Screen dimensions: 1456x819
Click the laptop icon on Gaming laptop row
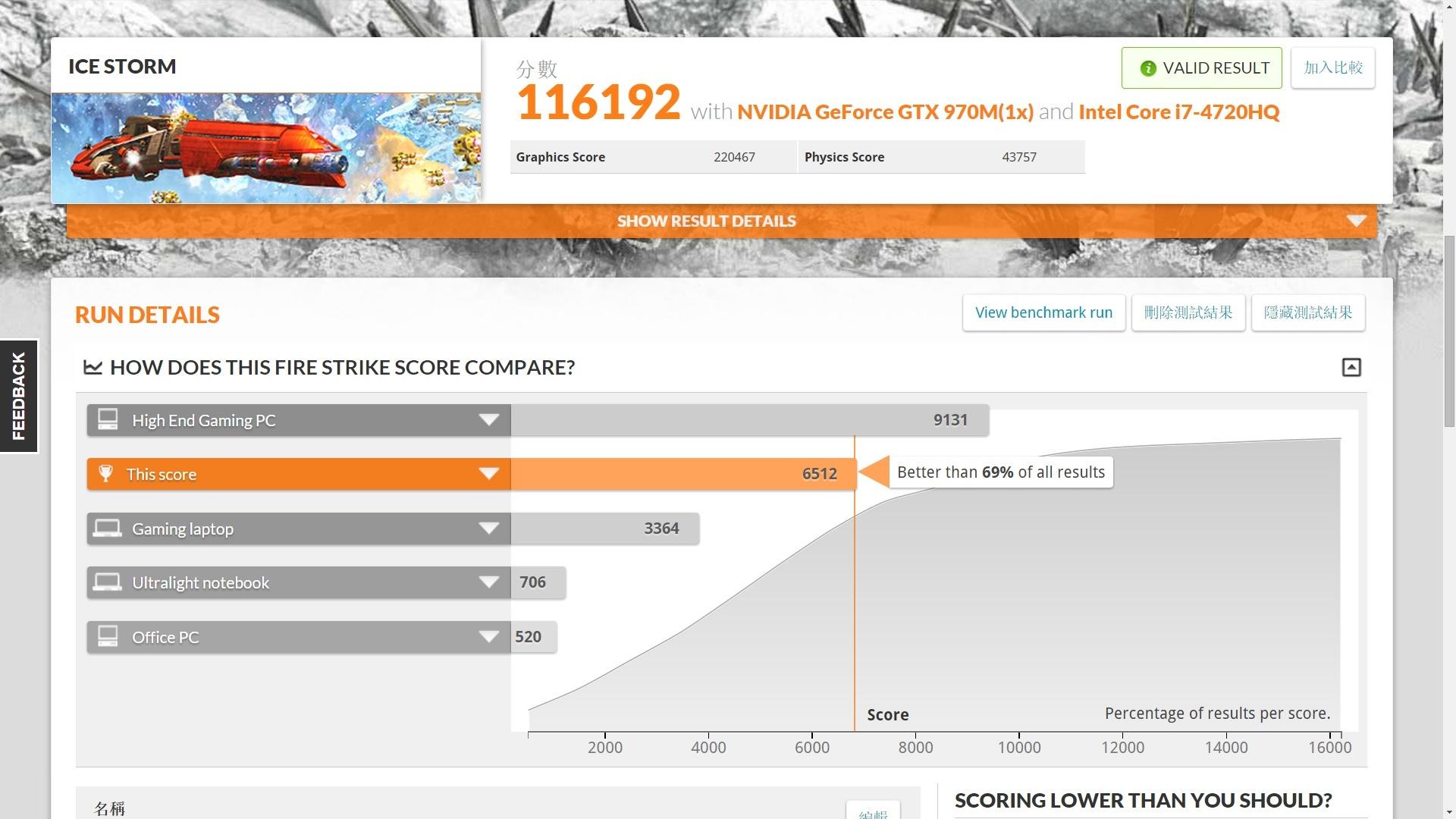coord(107,528)
